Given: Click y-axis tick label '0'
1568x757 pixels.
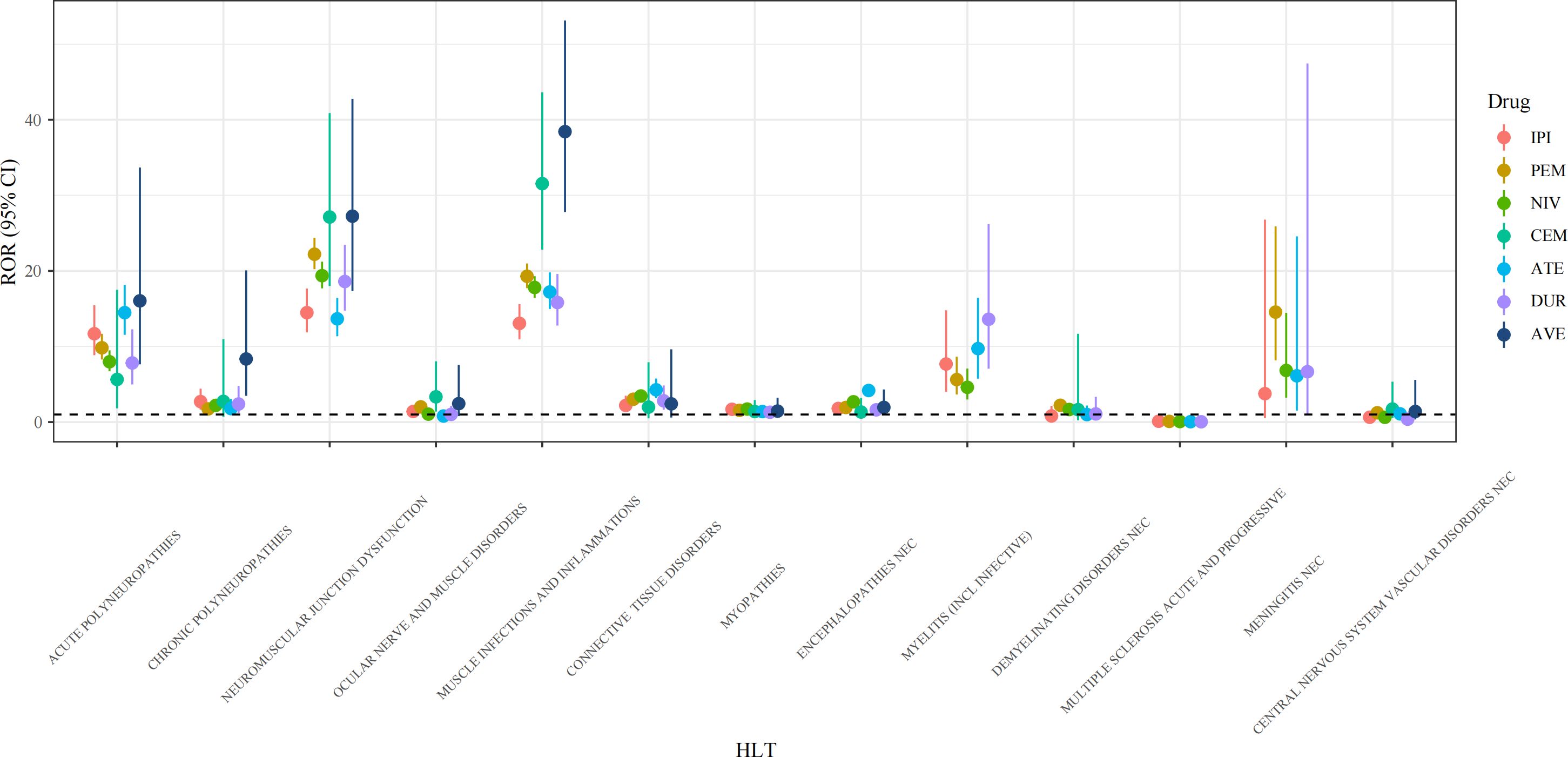Looking at the screenshot, I should [39, 422].
